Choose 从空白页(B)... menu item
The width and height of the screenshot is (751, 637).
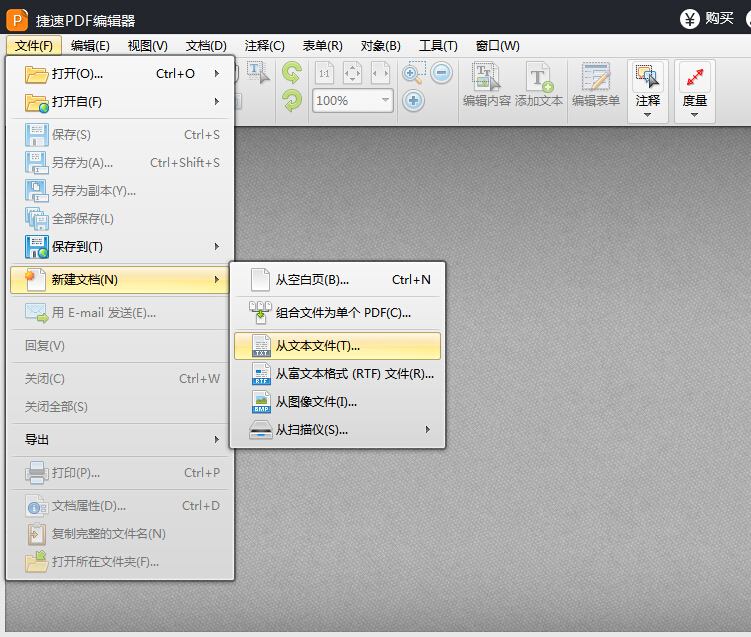pyautogui.click(x=337, y=280)
